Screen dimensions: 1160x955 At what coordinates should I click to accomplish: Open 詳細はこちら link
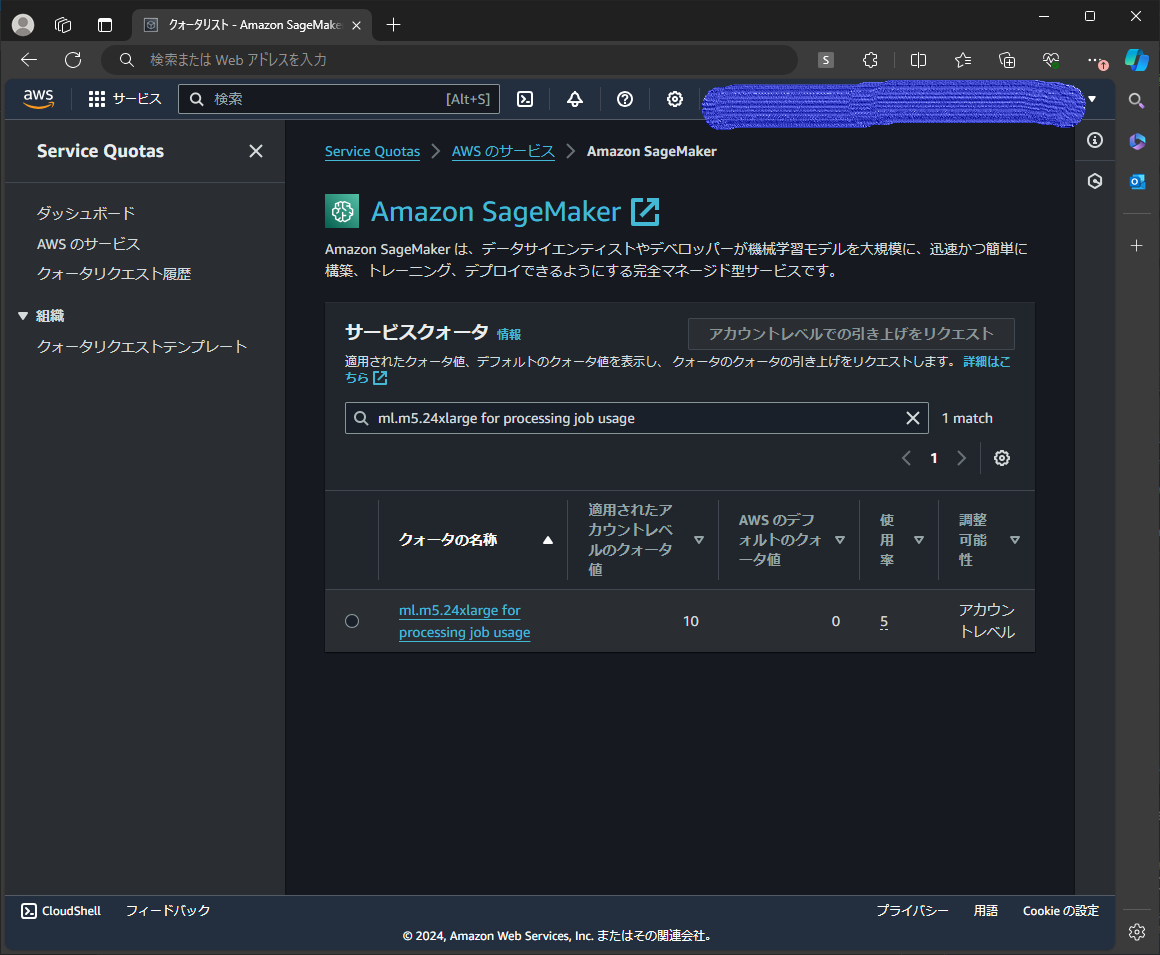click(986, 362)
